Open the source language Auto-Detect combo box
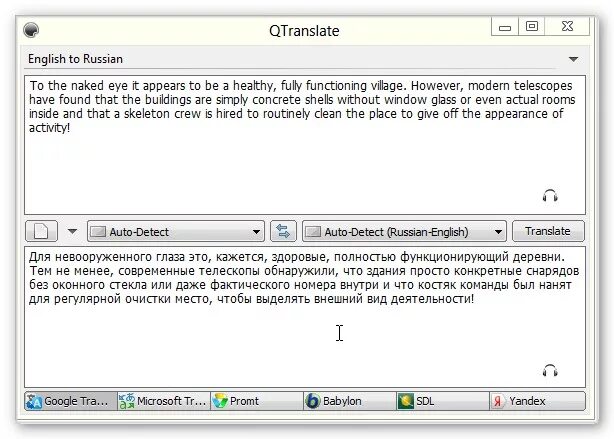This screenshot has height=439, width=614. click(176, 231)
